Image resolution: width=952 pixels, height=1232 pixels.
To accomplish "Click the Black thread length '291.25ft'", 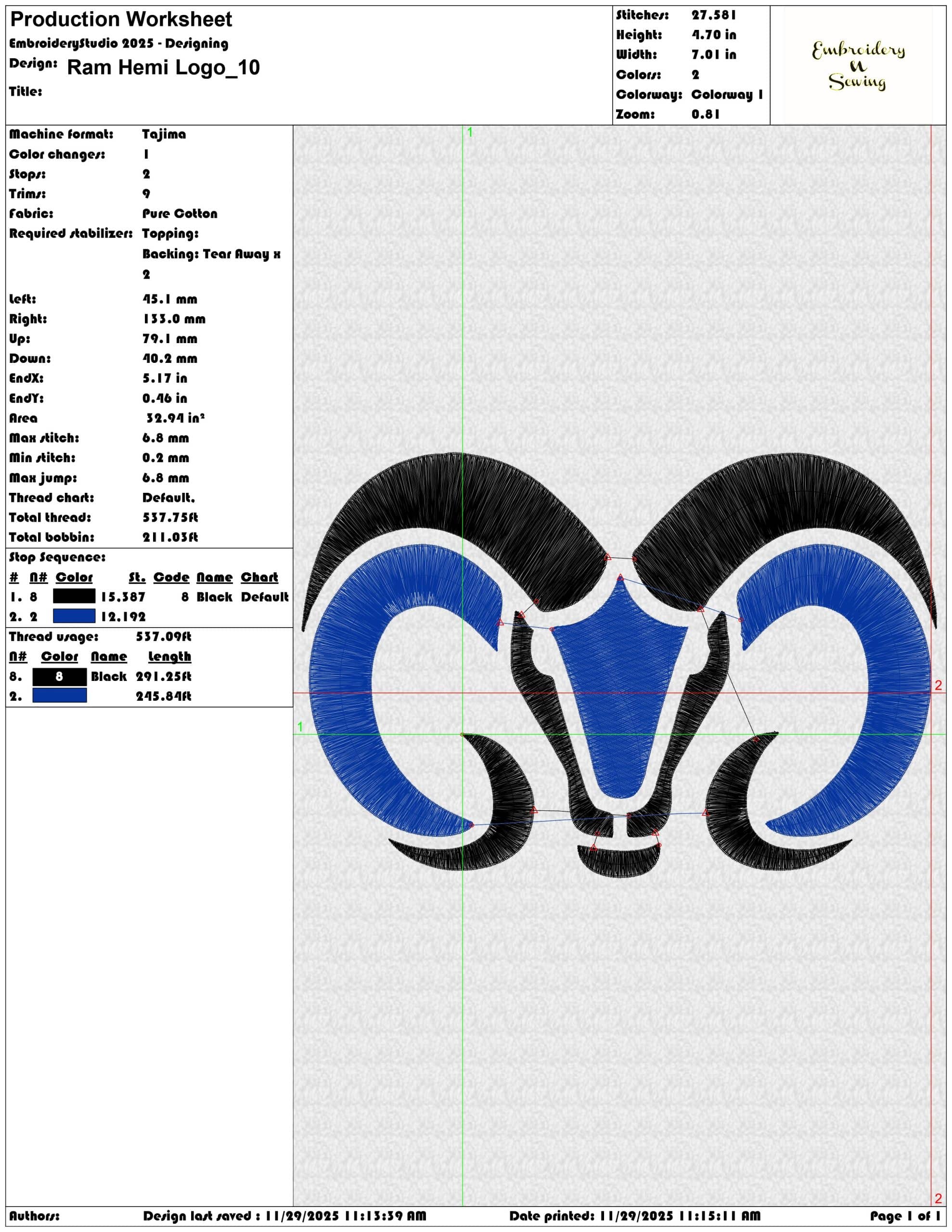I will (164, 676).
